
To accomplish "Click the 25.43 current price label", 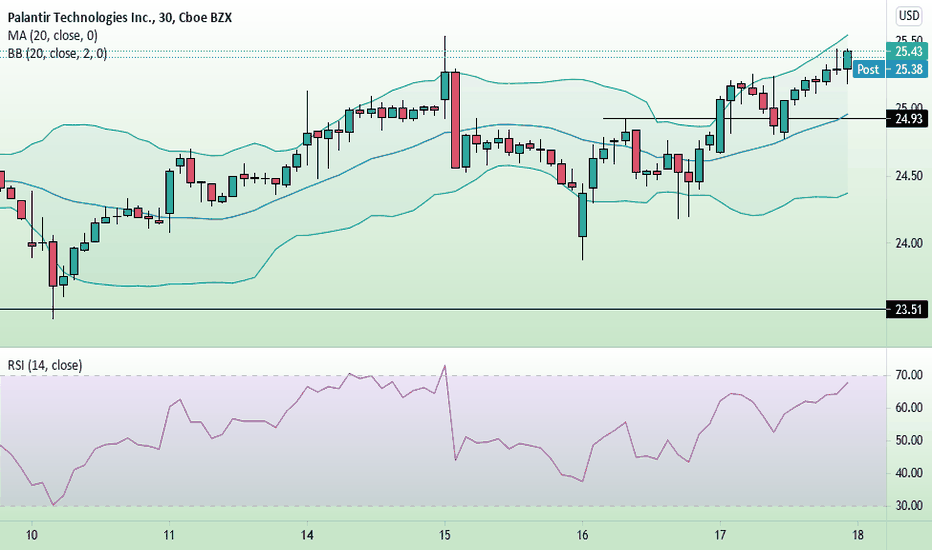I will coord(907,51).
